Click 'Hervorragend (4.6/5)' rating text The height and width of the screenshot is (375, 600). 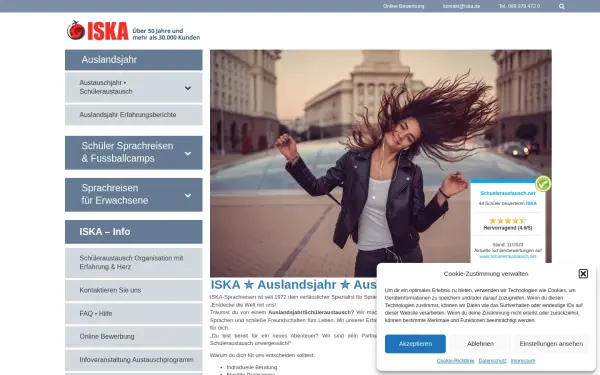508,228
